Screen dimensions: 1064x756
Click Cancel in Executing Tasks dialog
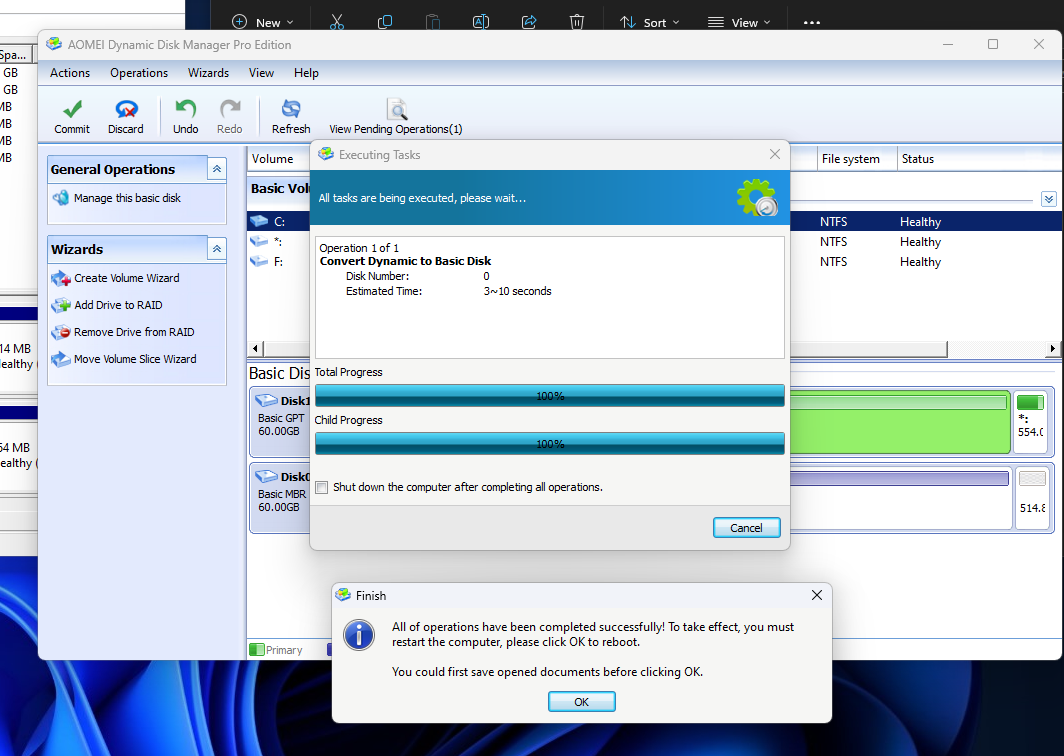click(x=746, y=527)
